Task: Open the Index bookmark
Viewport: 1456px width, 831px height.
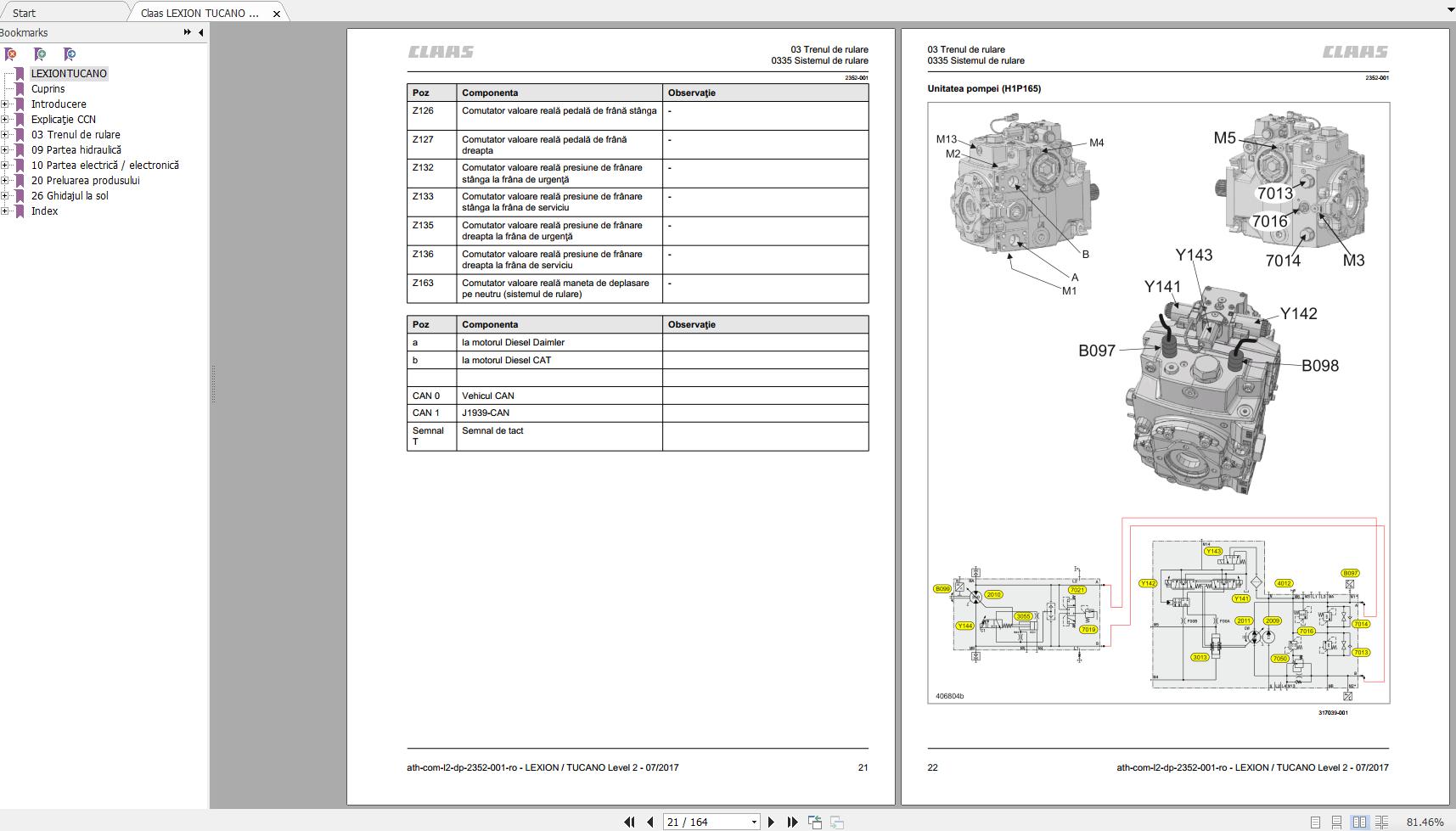Action: (44, 211)
